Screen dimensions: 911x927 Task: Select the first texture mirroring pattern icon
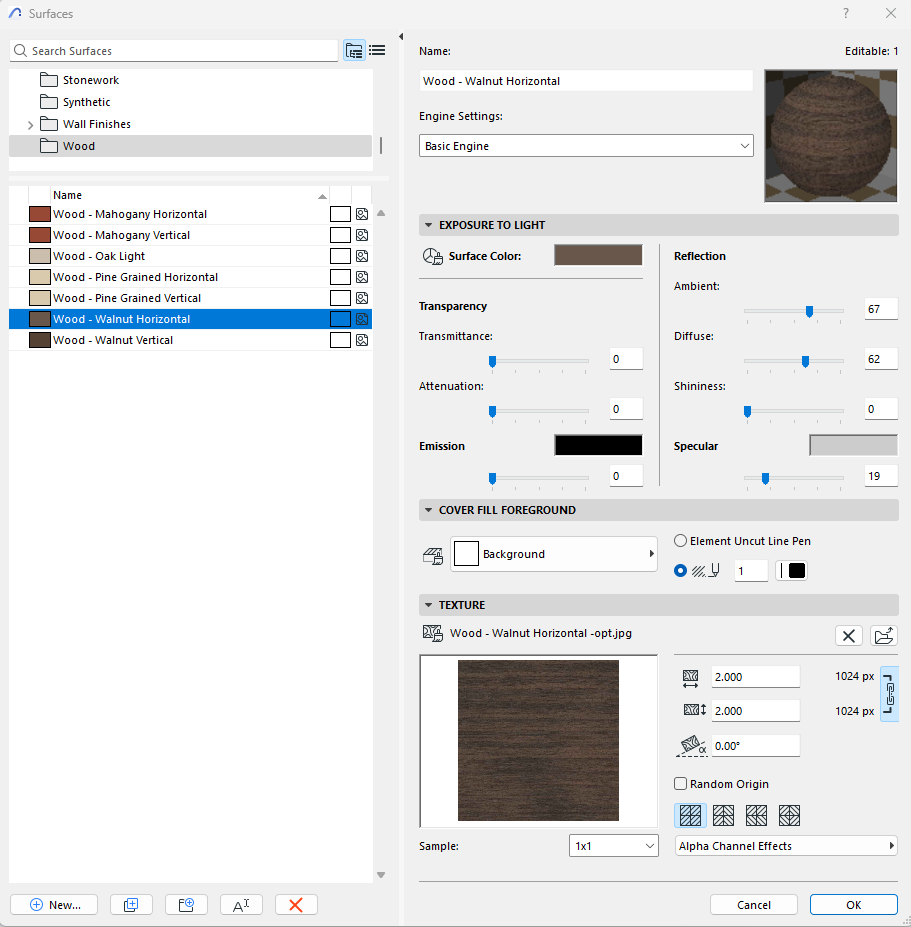point(691,815)
